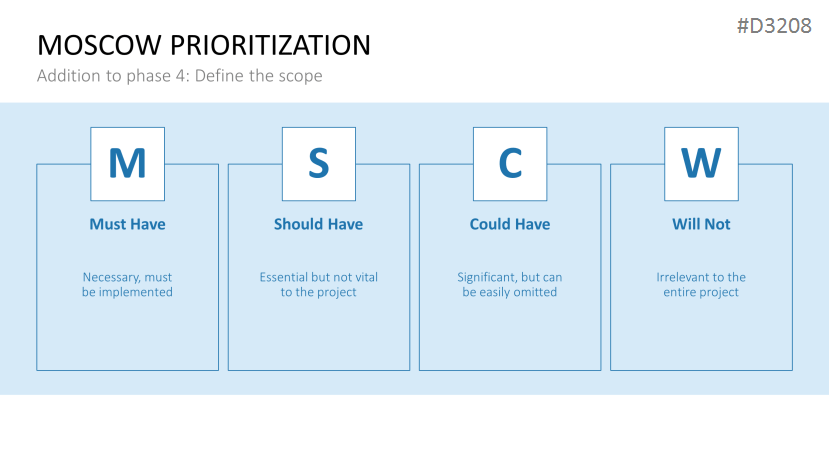Select 'Significant, but can be easily omitted' text
The height and width of the screenshot is (466, 829).
[510, 285]
